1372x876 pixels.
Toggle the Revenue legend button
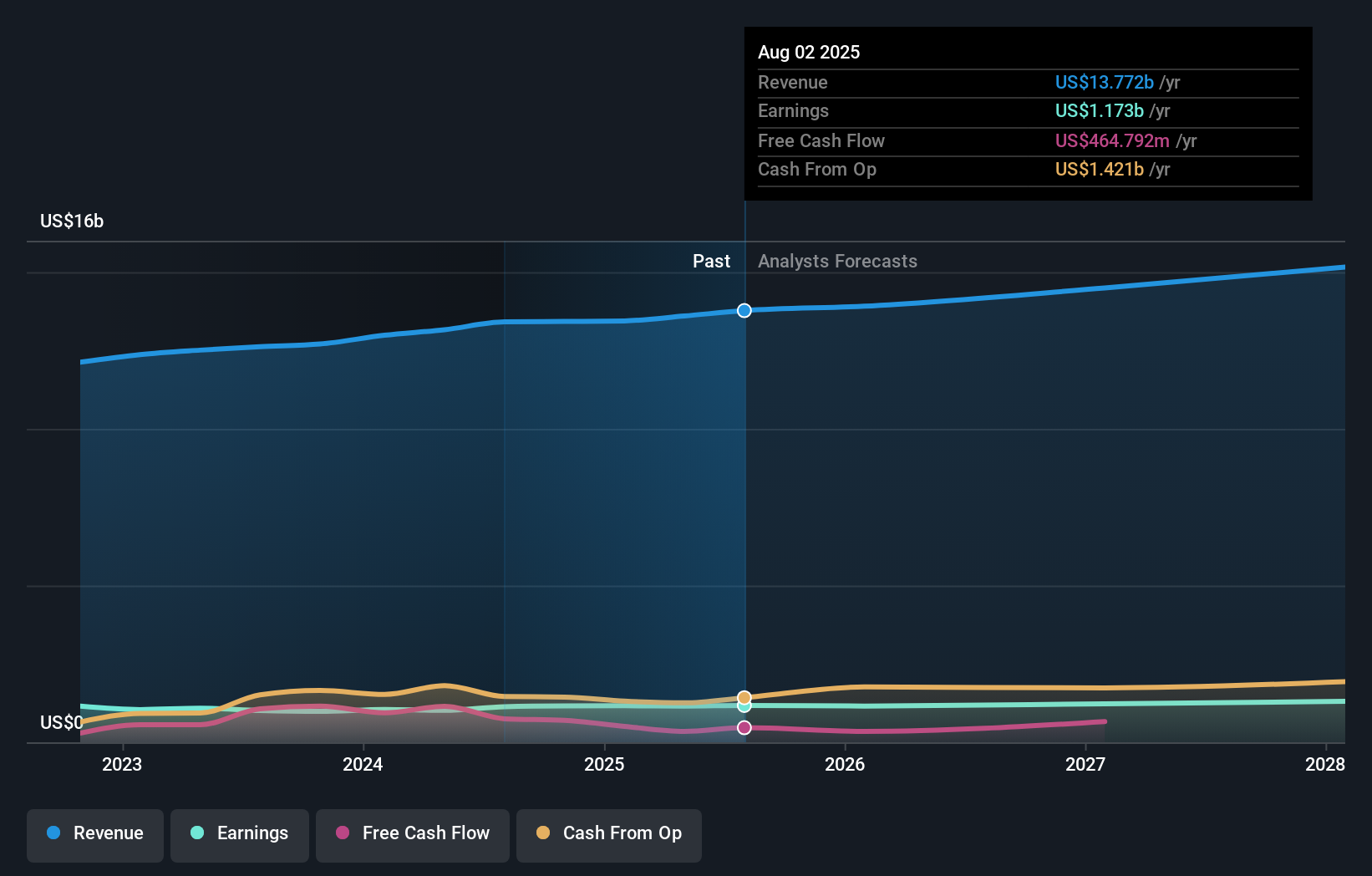pyautogui.click(x=95, y=835)
